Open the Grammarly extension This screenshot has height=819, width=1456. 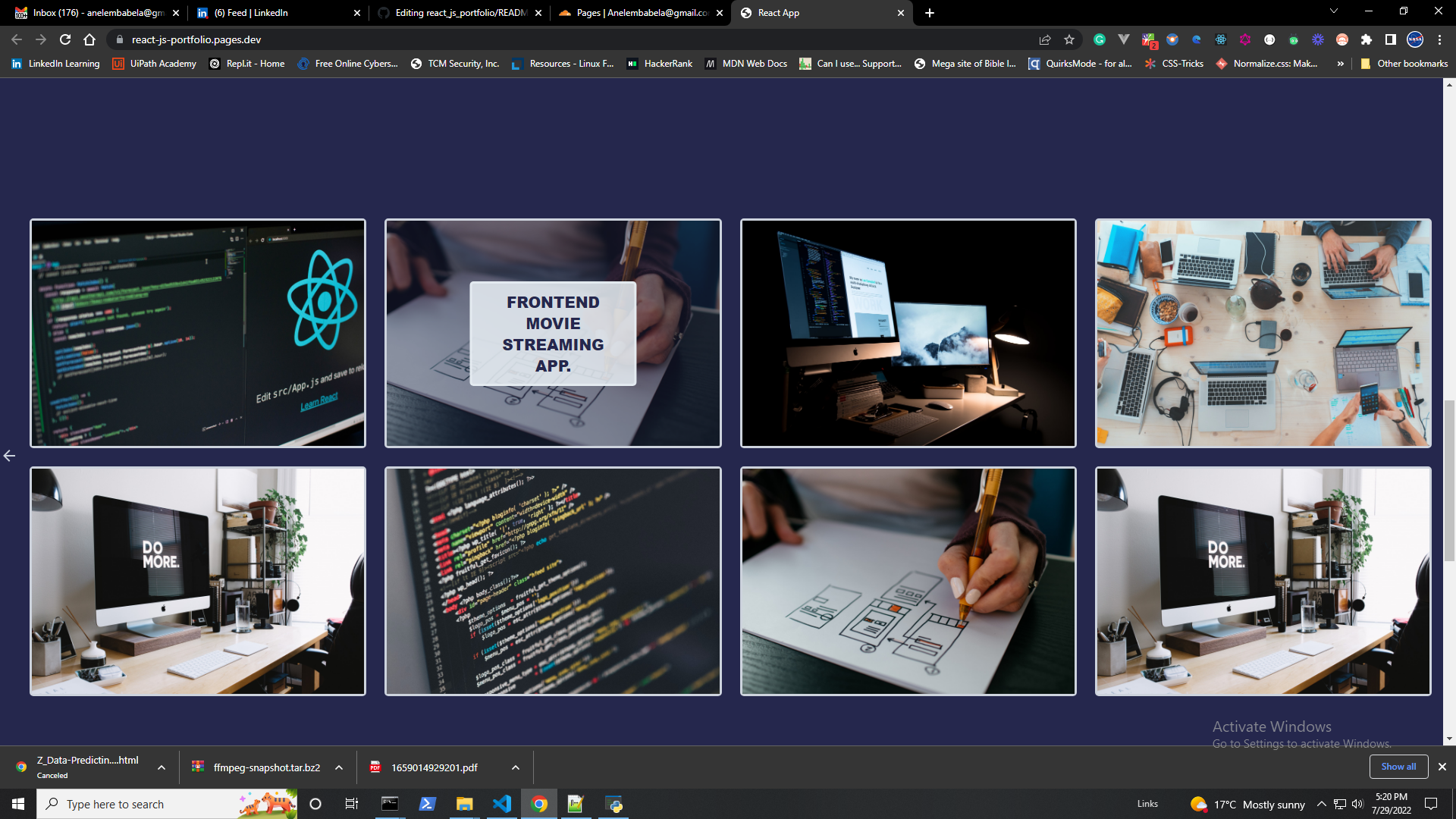click(1100, 39)
